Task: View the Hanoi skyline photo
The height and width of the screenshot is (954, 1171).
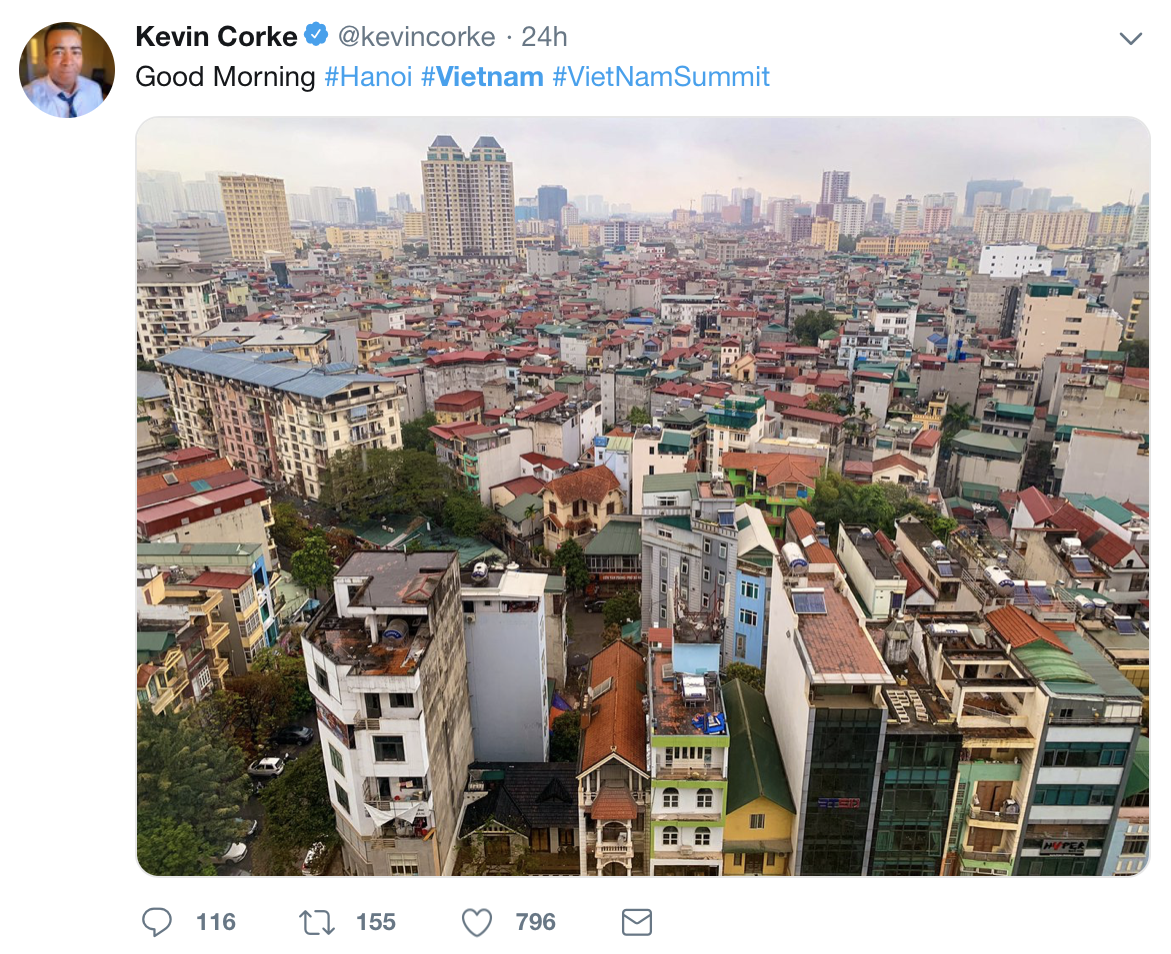Action: 642,496
